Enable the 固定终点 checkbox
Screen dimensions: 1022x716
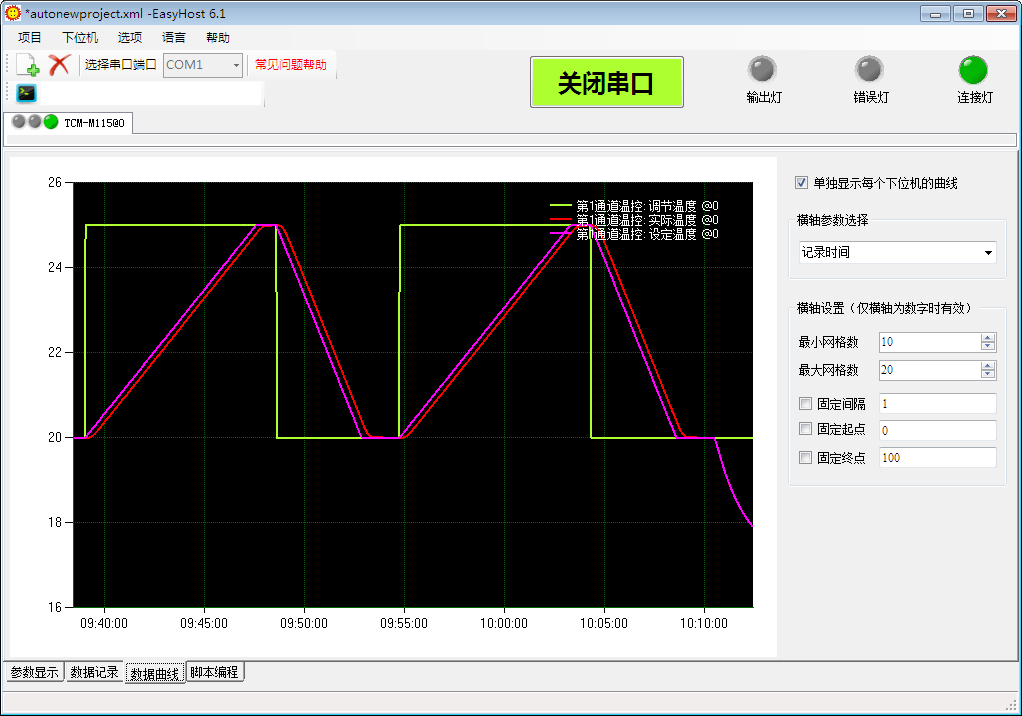(x=806, y=457)
